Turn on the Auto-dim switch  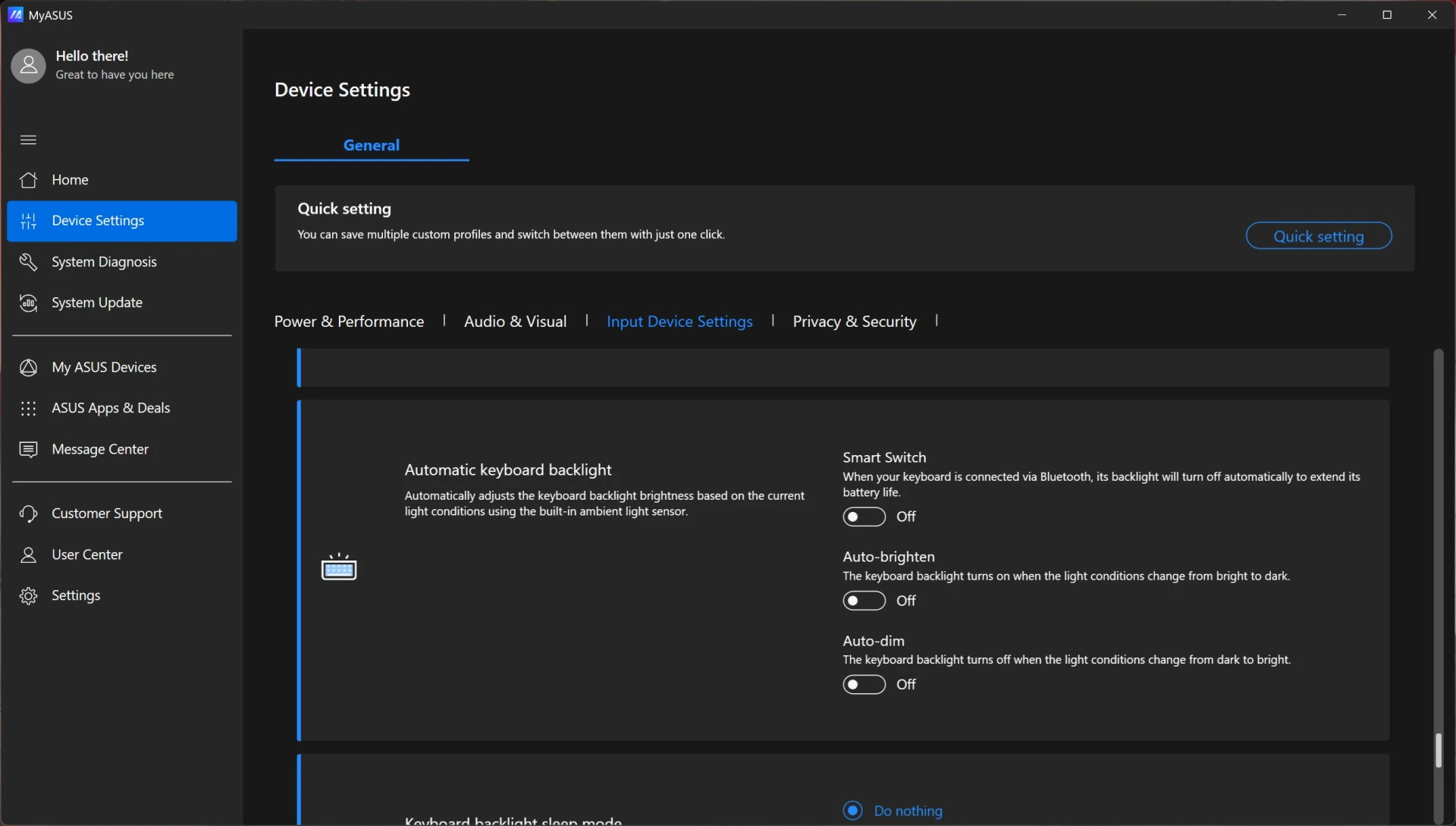(864, 684)
